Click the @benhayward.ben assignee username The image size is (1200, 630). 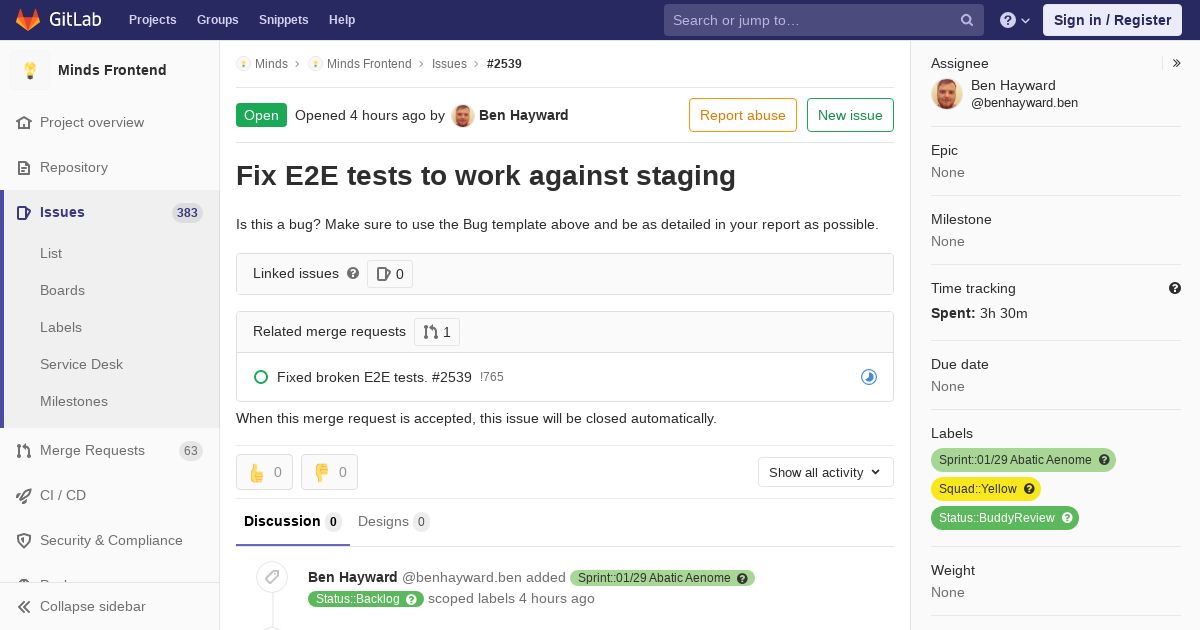[1024, 102]
